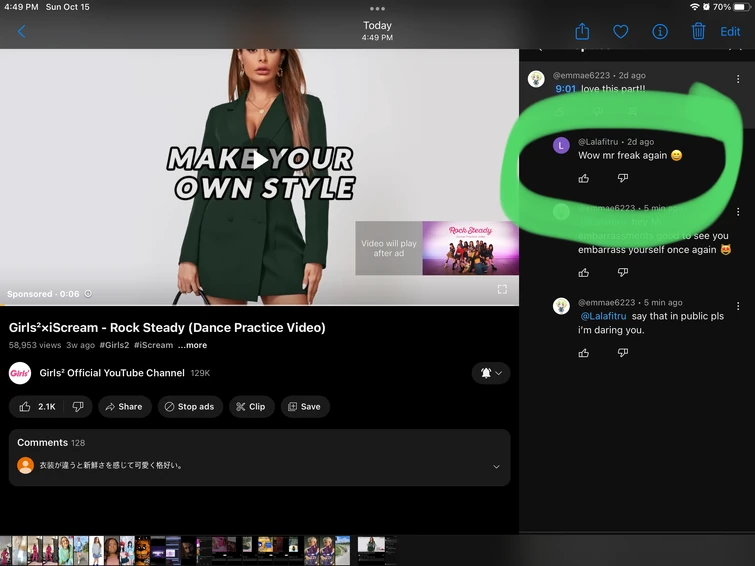The height and width of the screenshot is (566, 755).
Task: Tap the battery 70% status indicator
Action: click(729, 7)
